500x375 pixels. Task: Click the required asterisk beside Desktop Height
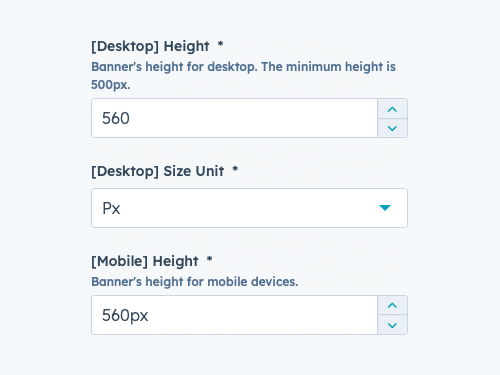[220, 44]
